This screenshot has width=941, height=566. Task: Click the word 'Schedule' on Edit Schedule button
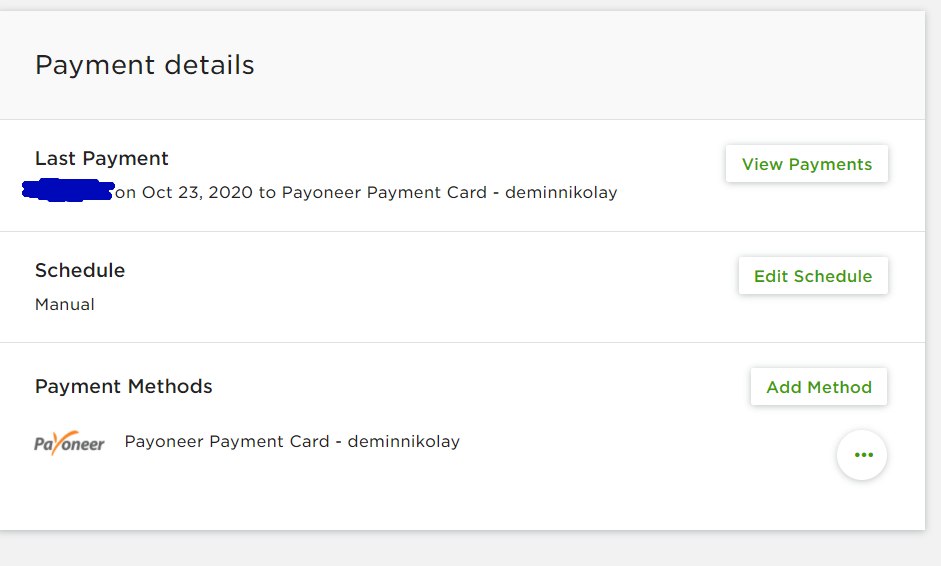click(x=833, y=277)
